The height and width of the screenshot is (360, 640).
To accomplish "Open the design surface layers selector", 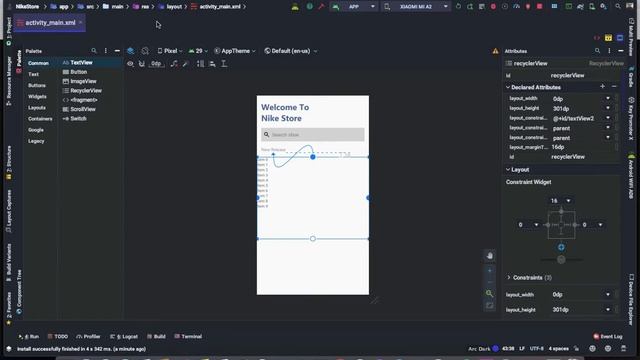I will 131,51.
